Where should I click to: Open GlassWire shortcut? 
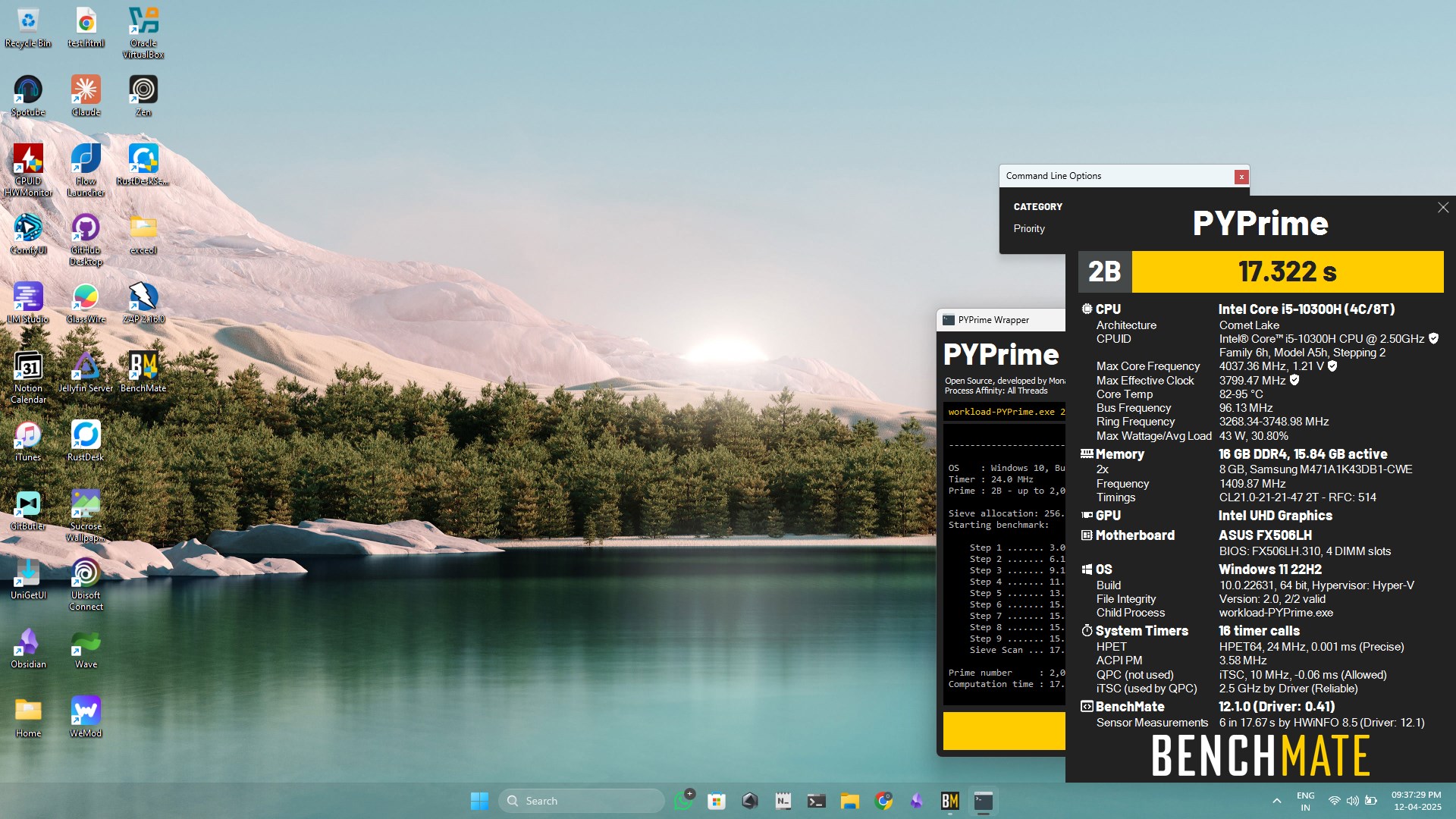tap(86, 303)
